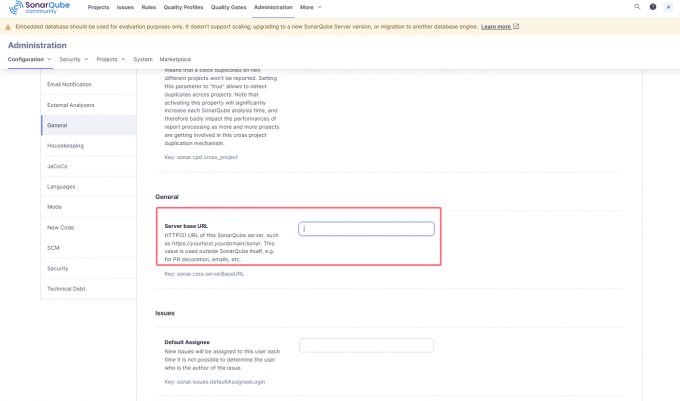The width and height of the screenshot is (680, 401).
Task: Expand the Security dropdown in Administration
Action: point(74,59)
